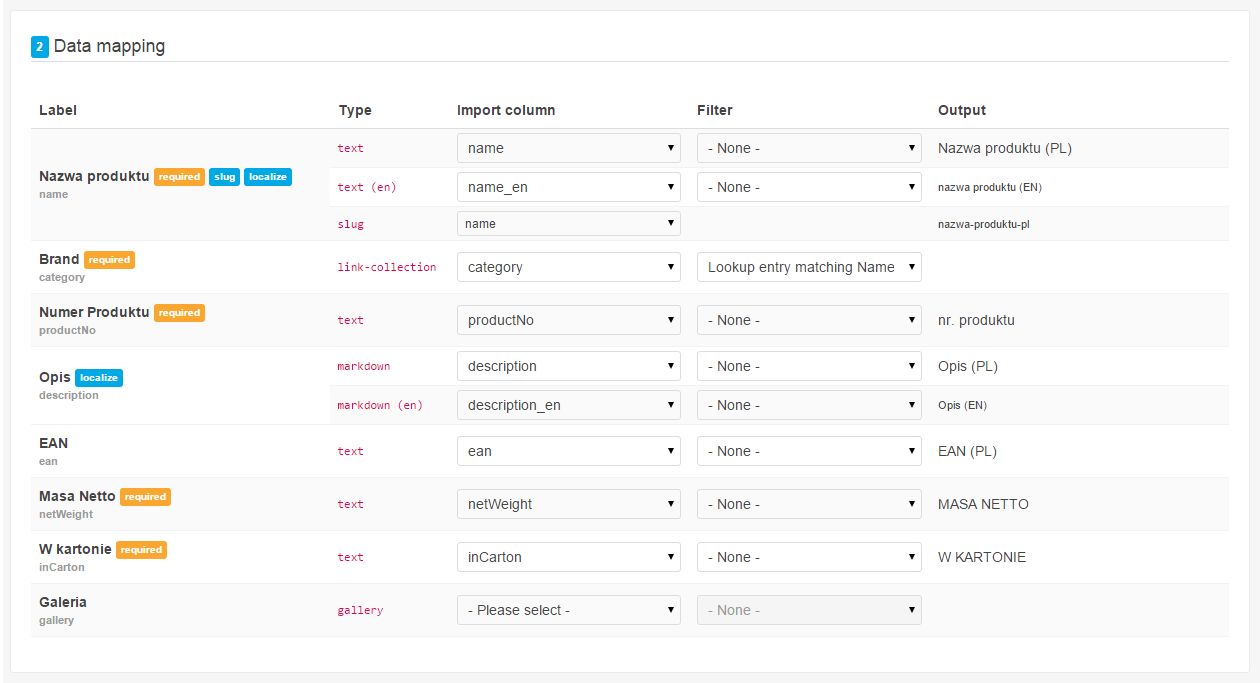Image resolution: width=1260 pixels, height=683 pixels.
Task: Open the 'name_en' import column dropdown
Action: [569, 187]
